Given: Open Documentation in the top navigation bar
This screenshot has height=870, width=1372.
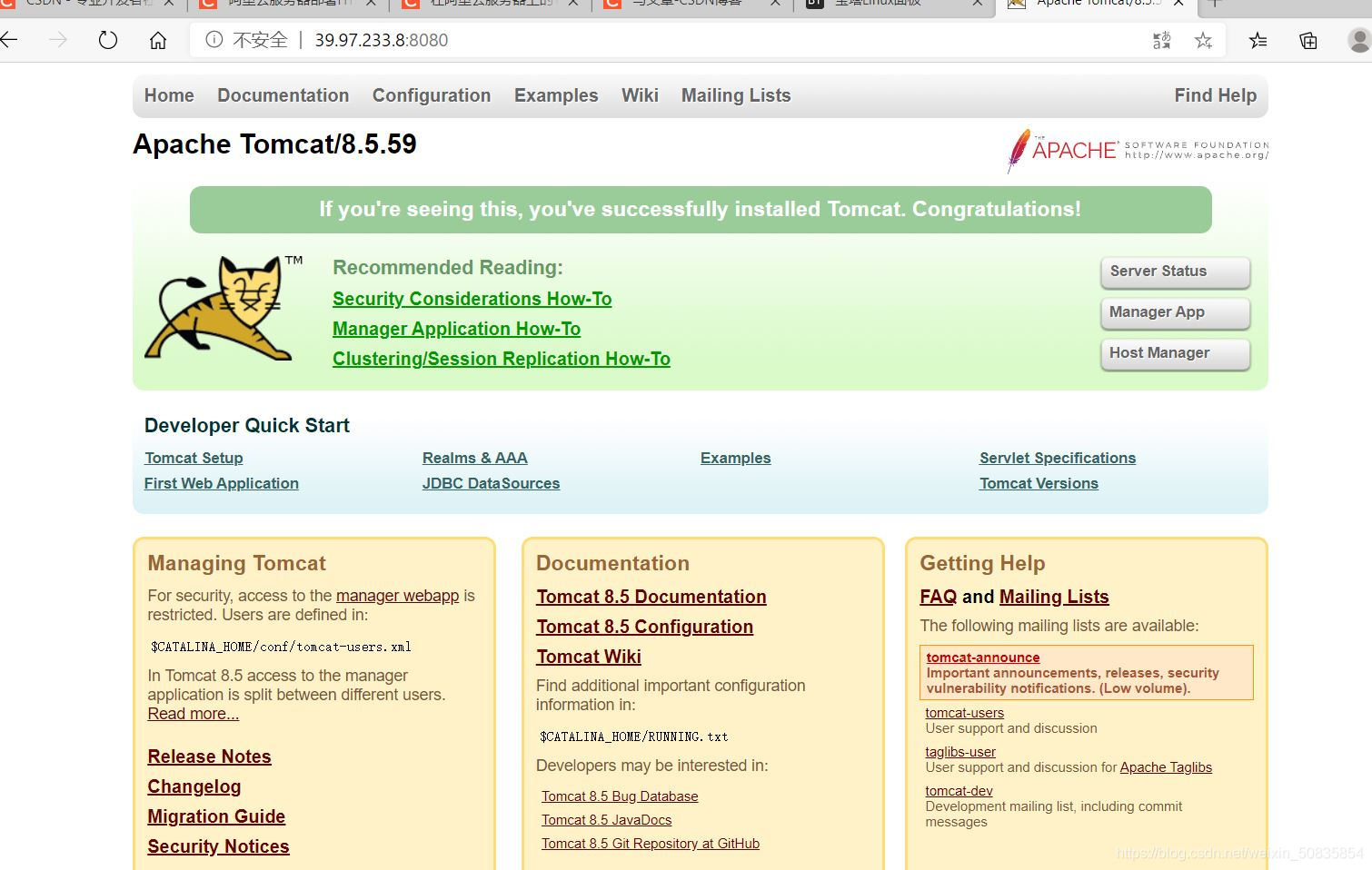Looking at the screenshot, I should coord(283,95).
